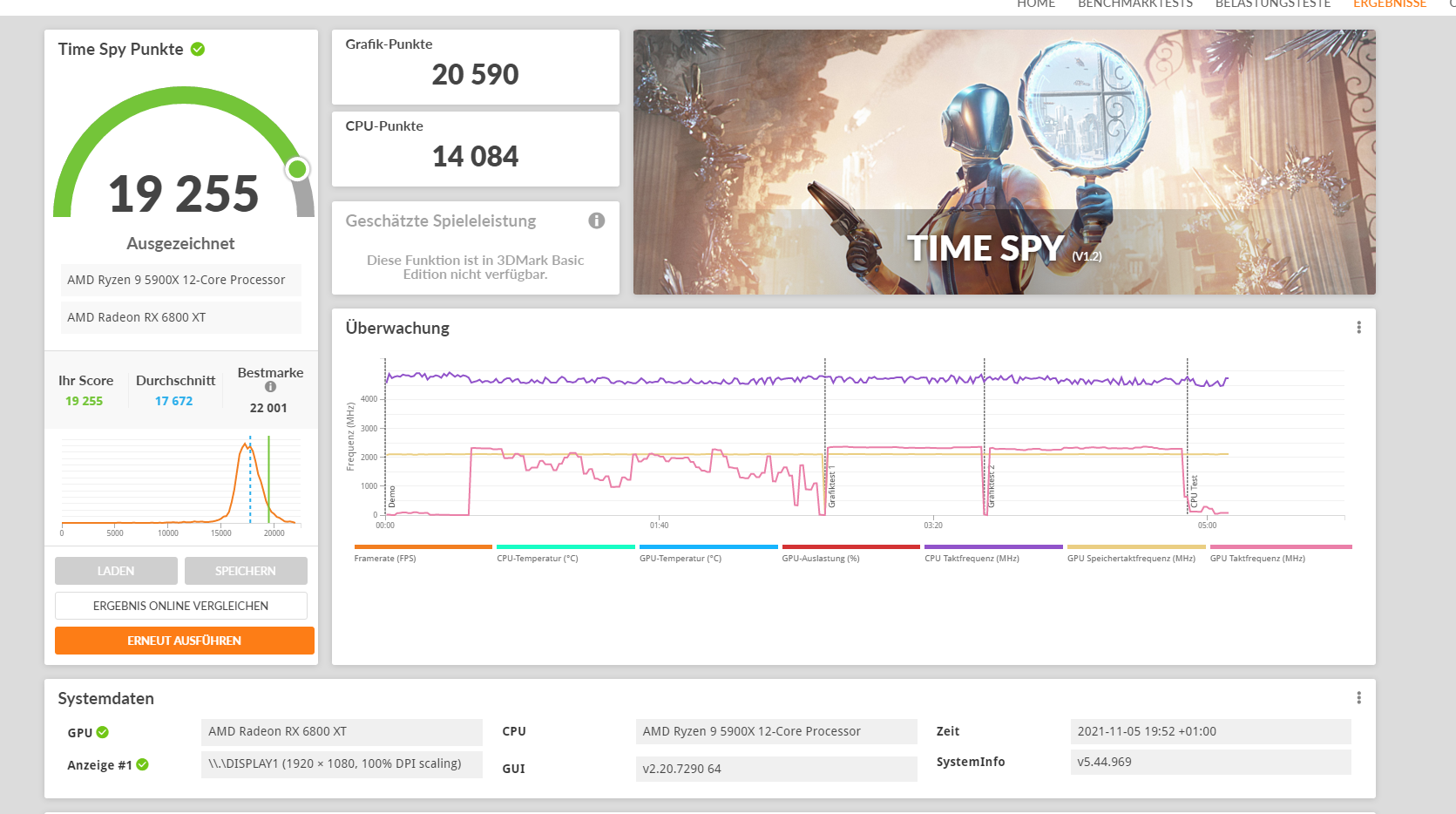Open the three-dot menu in Überwachung panel
The height and width of the screenshot is (814, 1456).
[x=1358, y=328]
